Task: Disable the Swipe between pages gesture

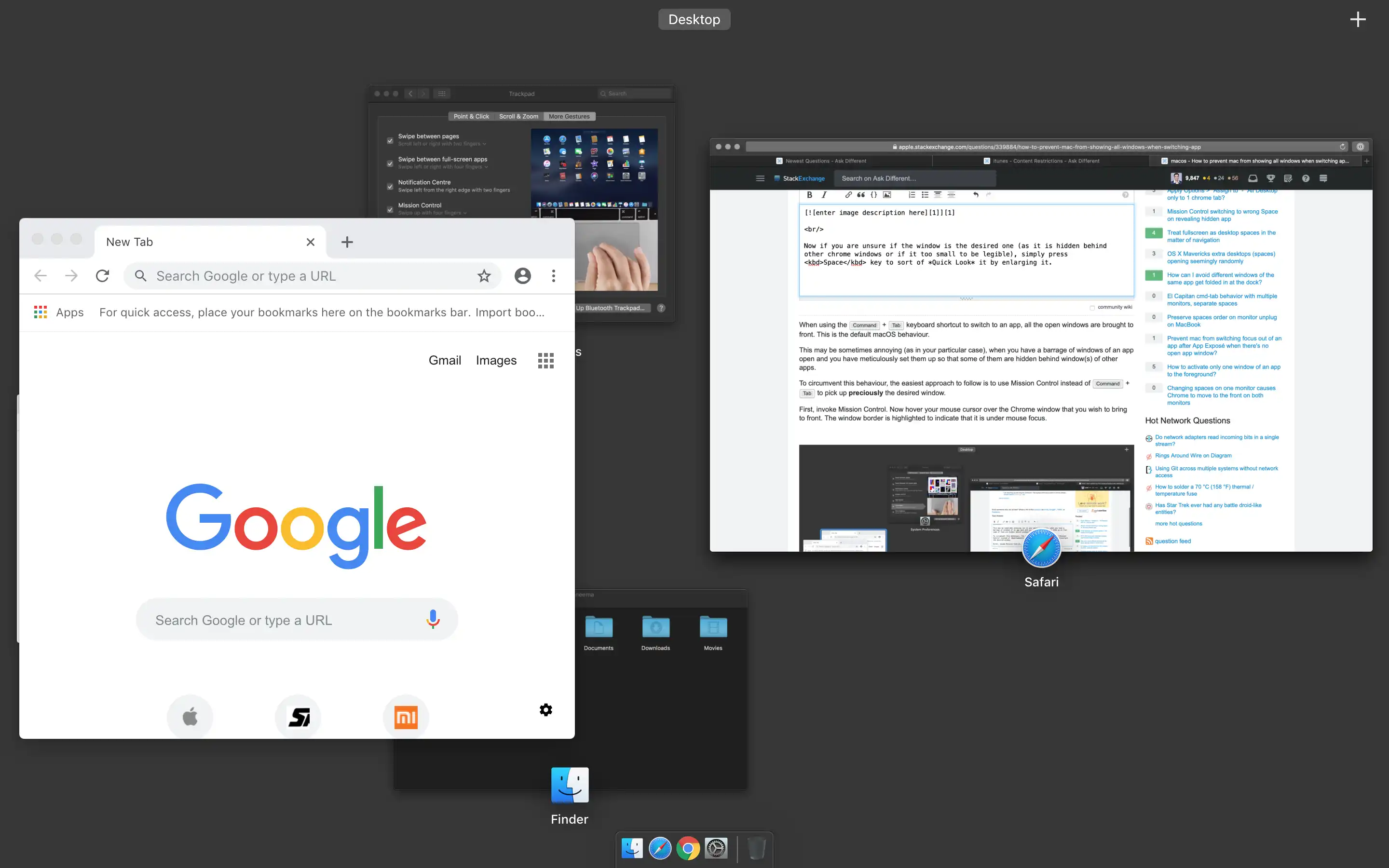Action: coord(390,141)
